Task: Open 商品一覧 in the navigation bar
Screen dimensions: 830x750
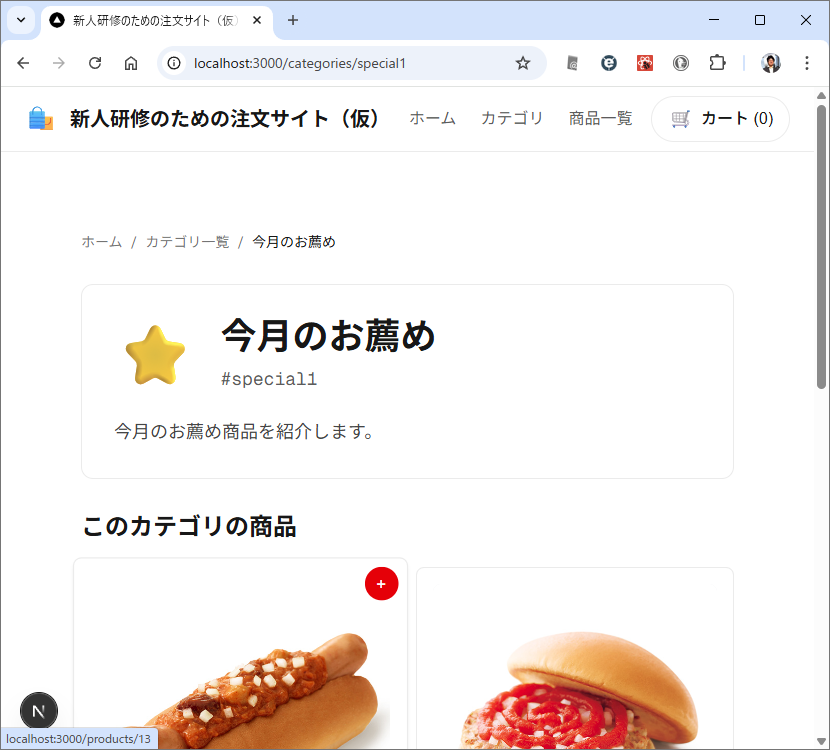Action: [x=600, y=118]
